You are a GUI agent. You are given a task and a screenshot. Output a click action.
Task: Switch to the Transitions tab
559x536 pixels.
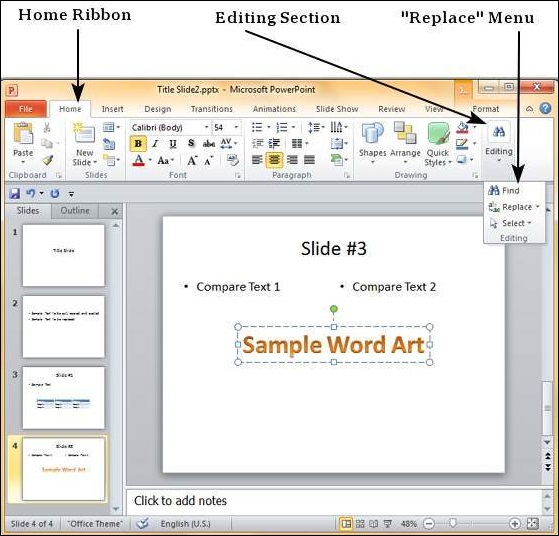[x=211, y=109]
